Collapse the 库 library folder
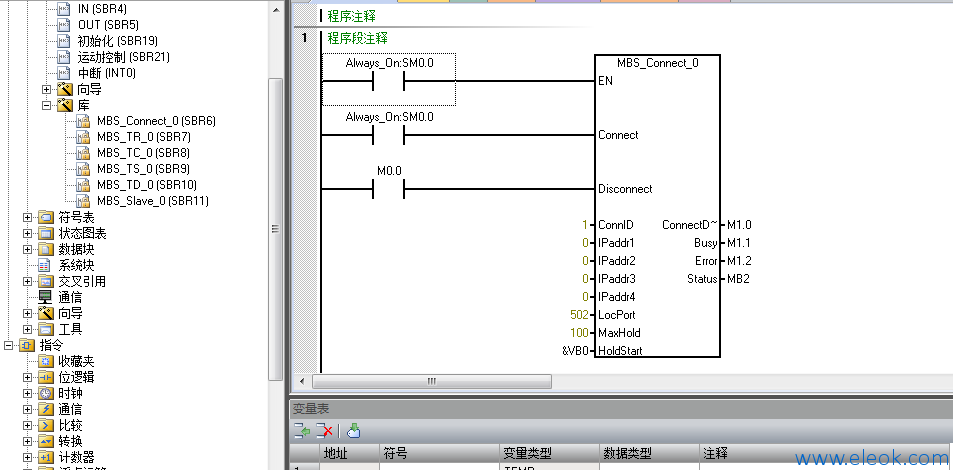 coord(46,105)
